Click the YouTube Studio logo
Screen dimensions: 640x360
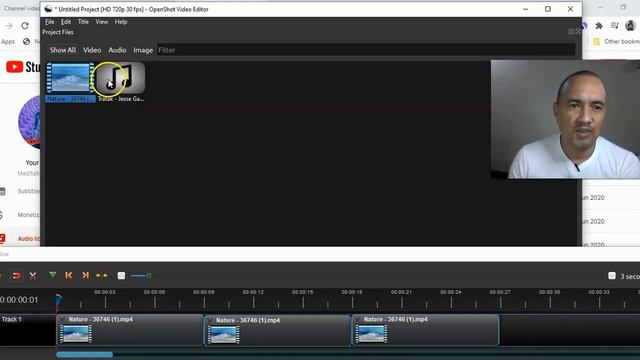click(x=23, y=67)
